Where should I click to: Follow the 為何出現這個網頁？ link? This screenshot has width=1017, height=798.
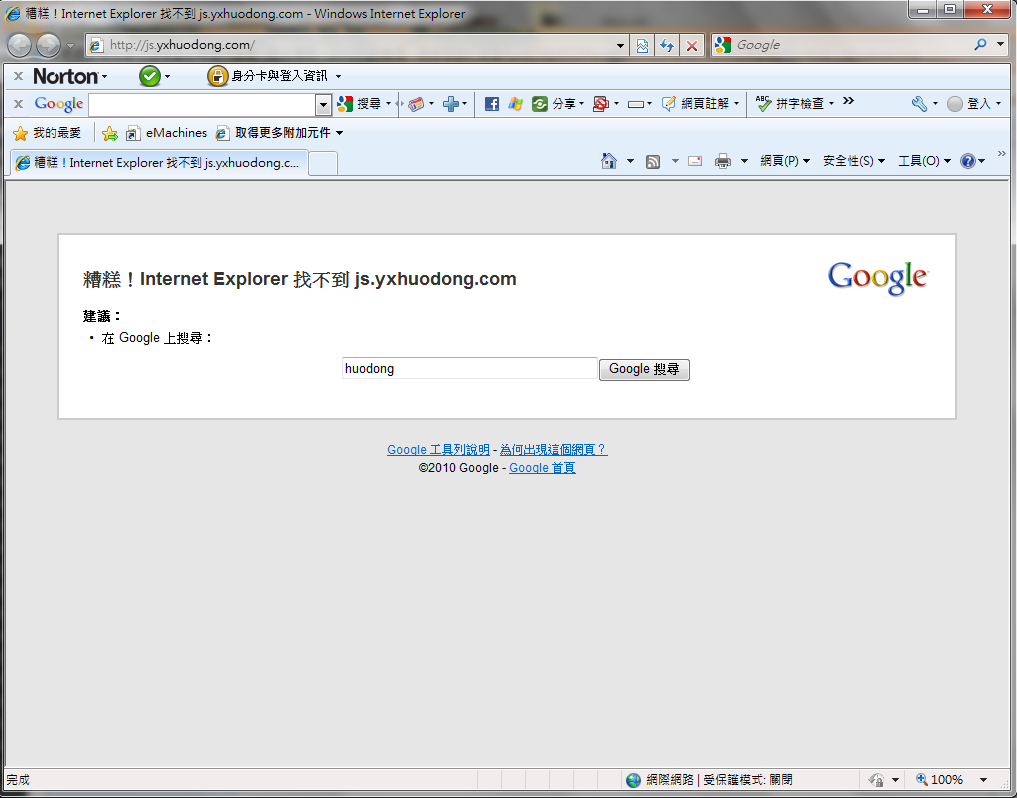pyautogui.click(x=553, y=450)
